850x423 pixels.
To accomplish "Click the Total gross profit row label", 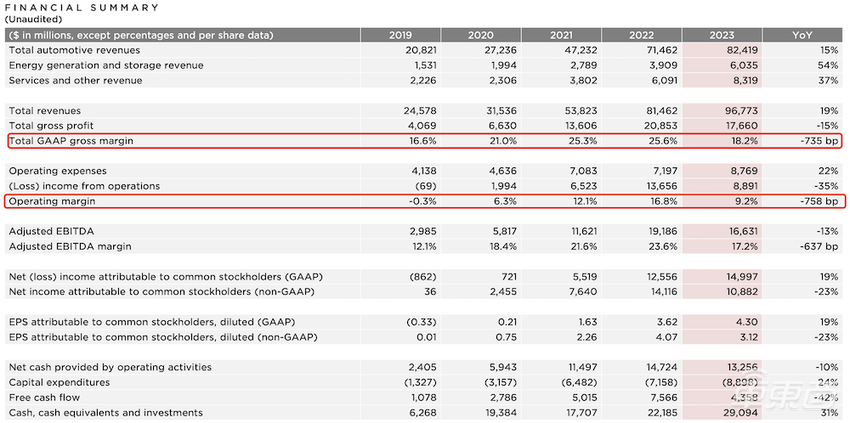I will coord(51,126).
